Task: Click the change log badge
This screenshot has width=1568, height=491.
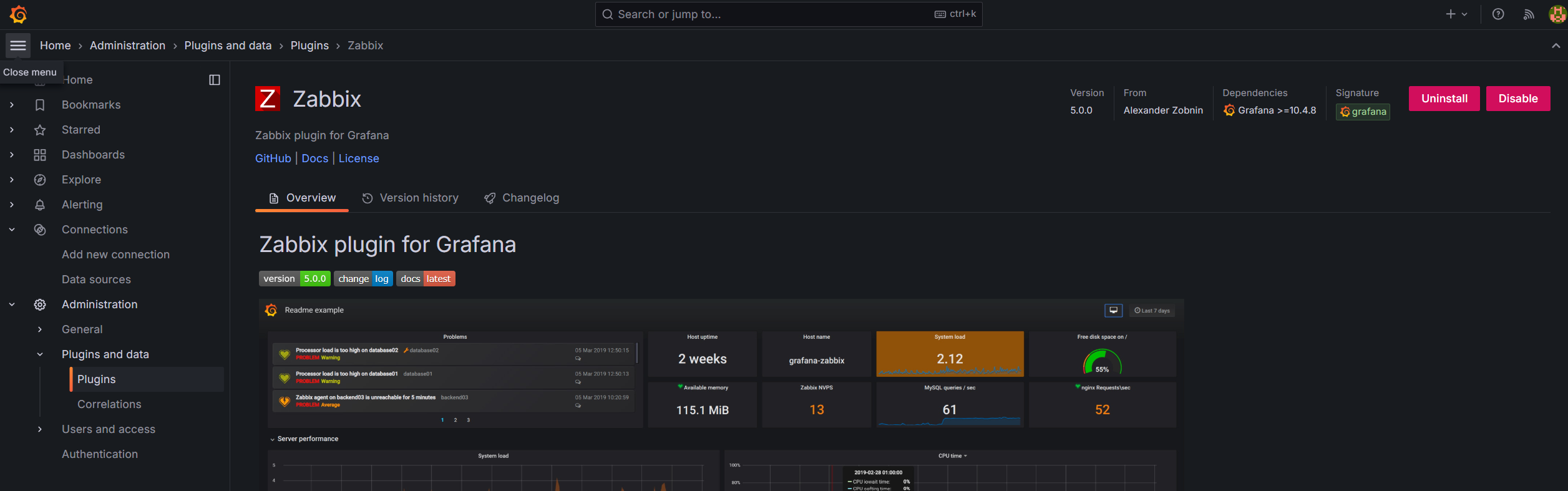Action: (363, 279)
